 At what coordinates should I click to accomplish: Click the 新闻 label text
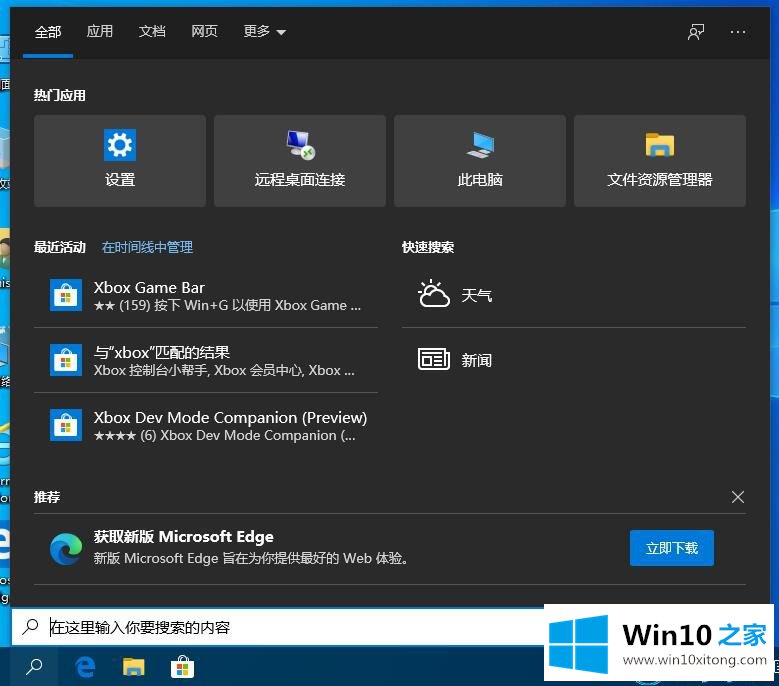point(476,360)
